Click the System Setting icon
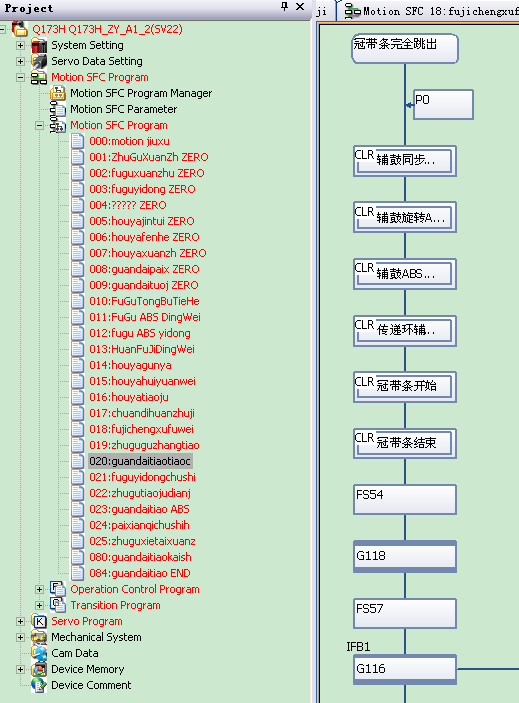Viewport: 519px width, 703px height. click(39, 45)
